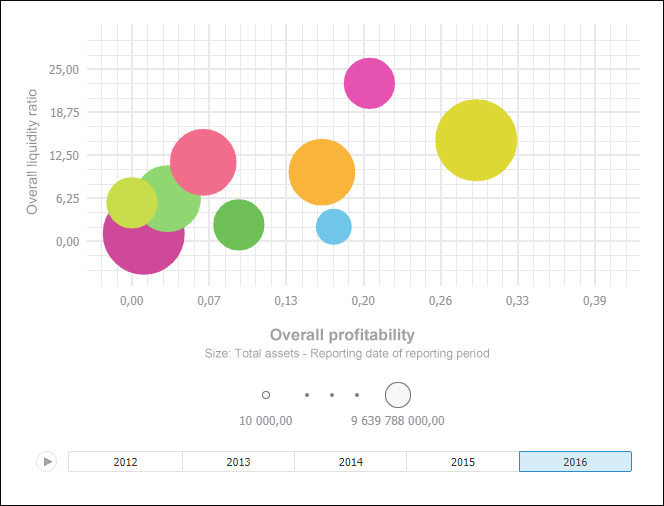Jump to 2015 on the timeline
Image resolution: width=664 pixels, height=506 pixels.
coord(462,462)
